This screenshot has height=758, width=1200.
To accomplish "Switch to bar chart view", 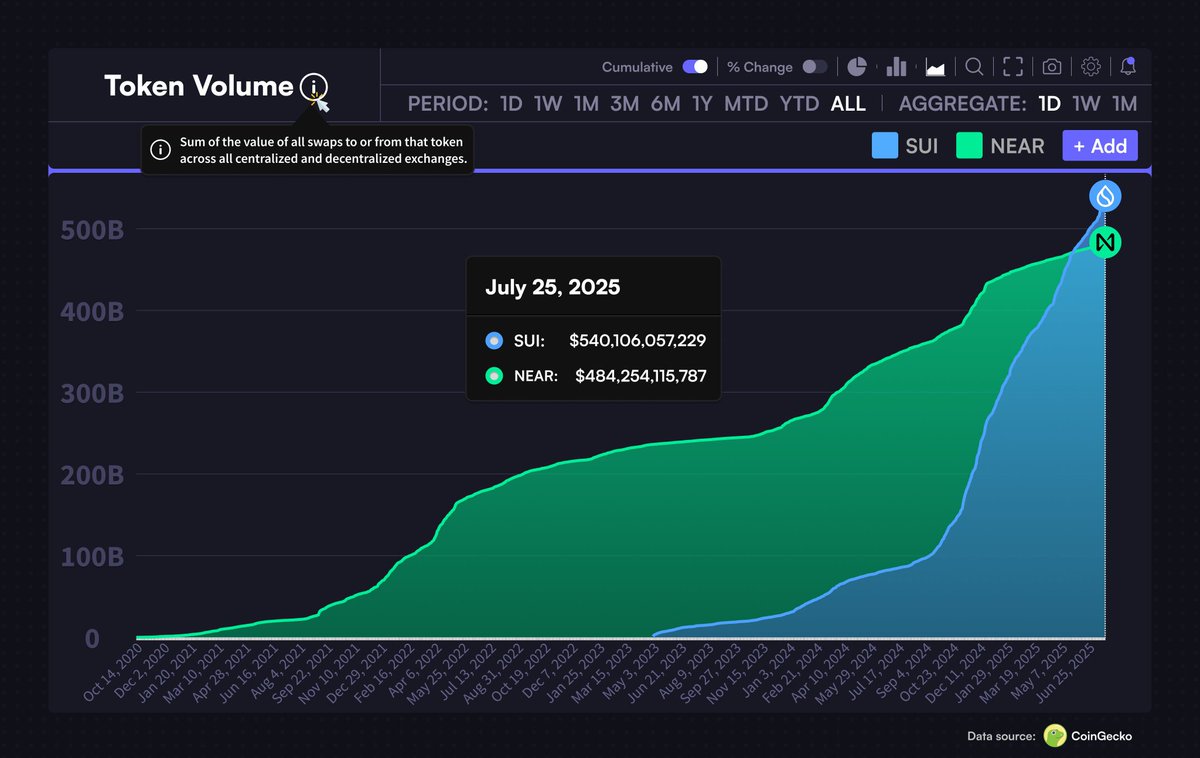I will pos(896,67).
